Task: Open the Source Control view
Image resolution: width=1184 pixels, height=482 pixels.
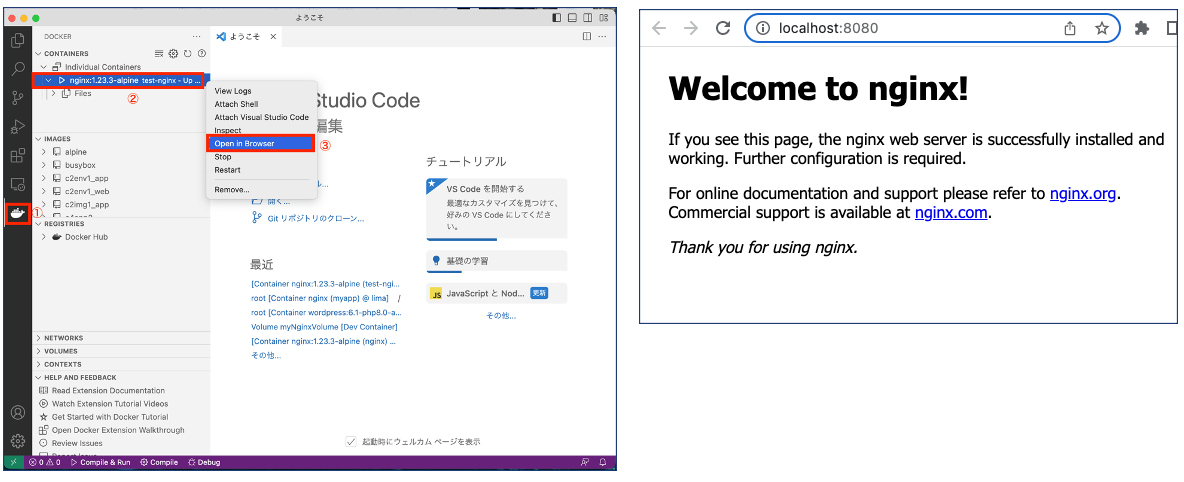Action: click(17, 97)
